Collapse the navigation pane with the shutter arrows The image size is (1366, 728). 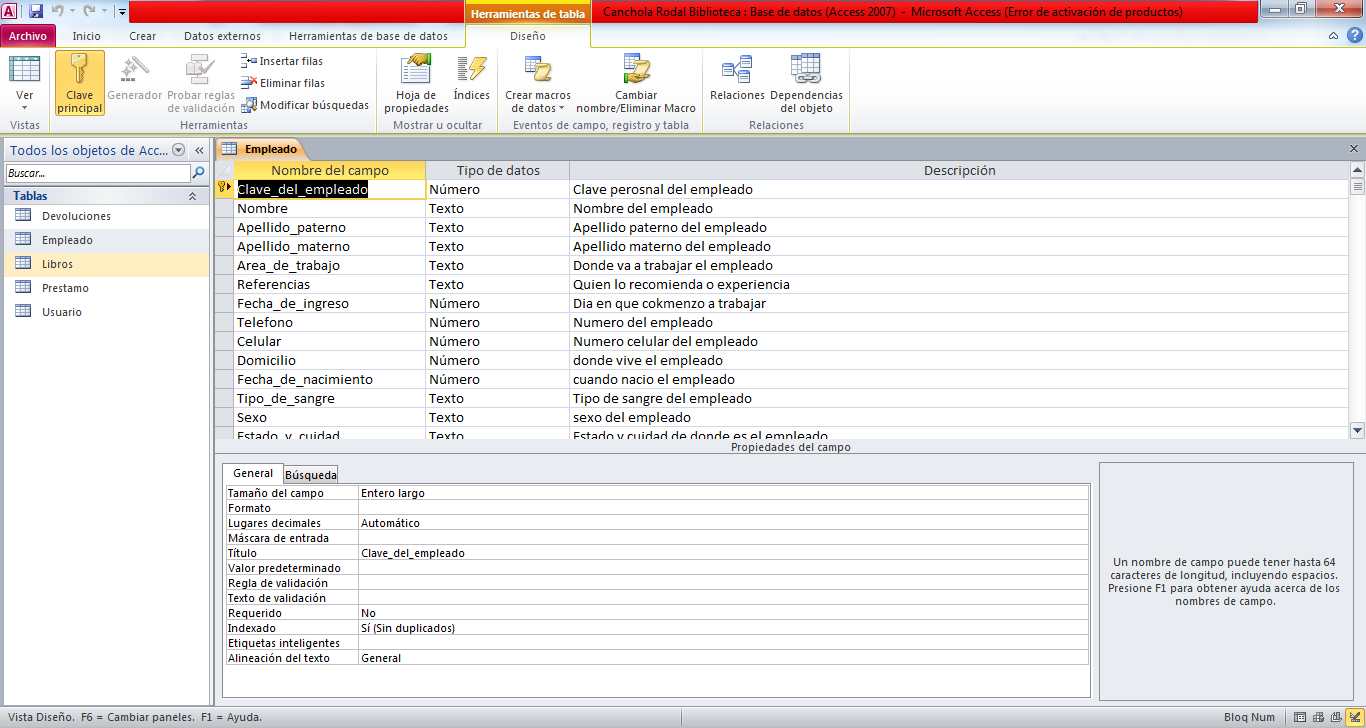(199, 150)
